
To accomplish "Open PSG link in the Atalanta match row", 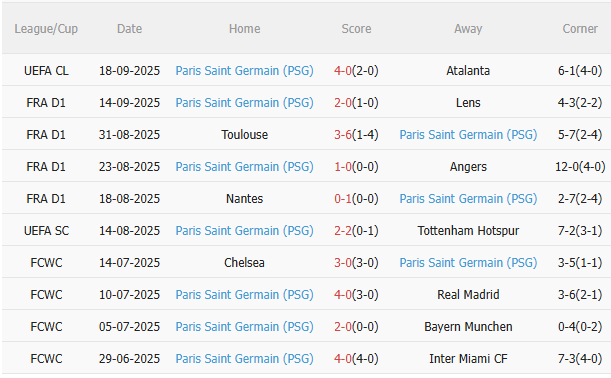I will click(x=244, y=71).
